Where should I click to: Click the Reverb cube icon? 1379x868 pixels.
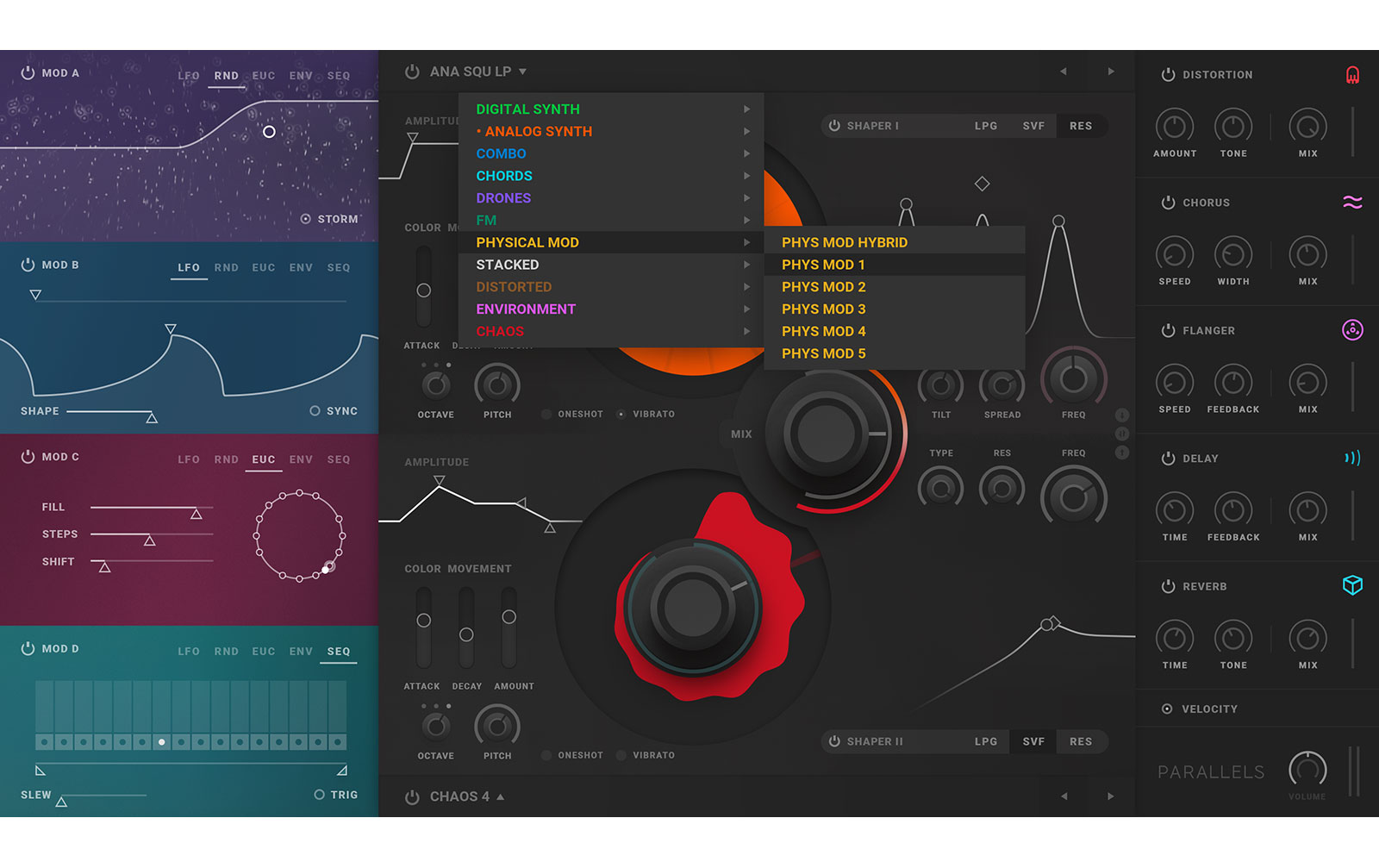click(1352, 585)
